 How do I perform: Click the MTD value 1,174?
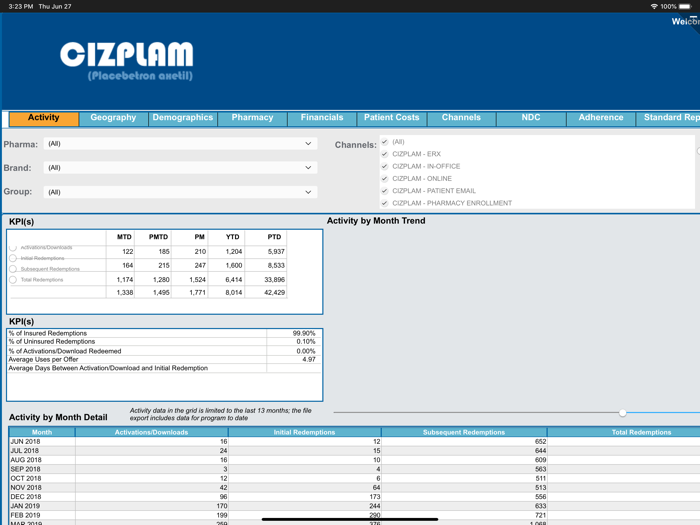point(125,279)
